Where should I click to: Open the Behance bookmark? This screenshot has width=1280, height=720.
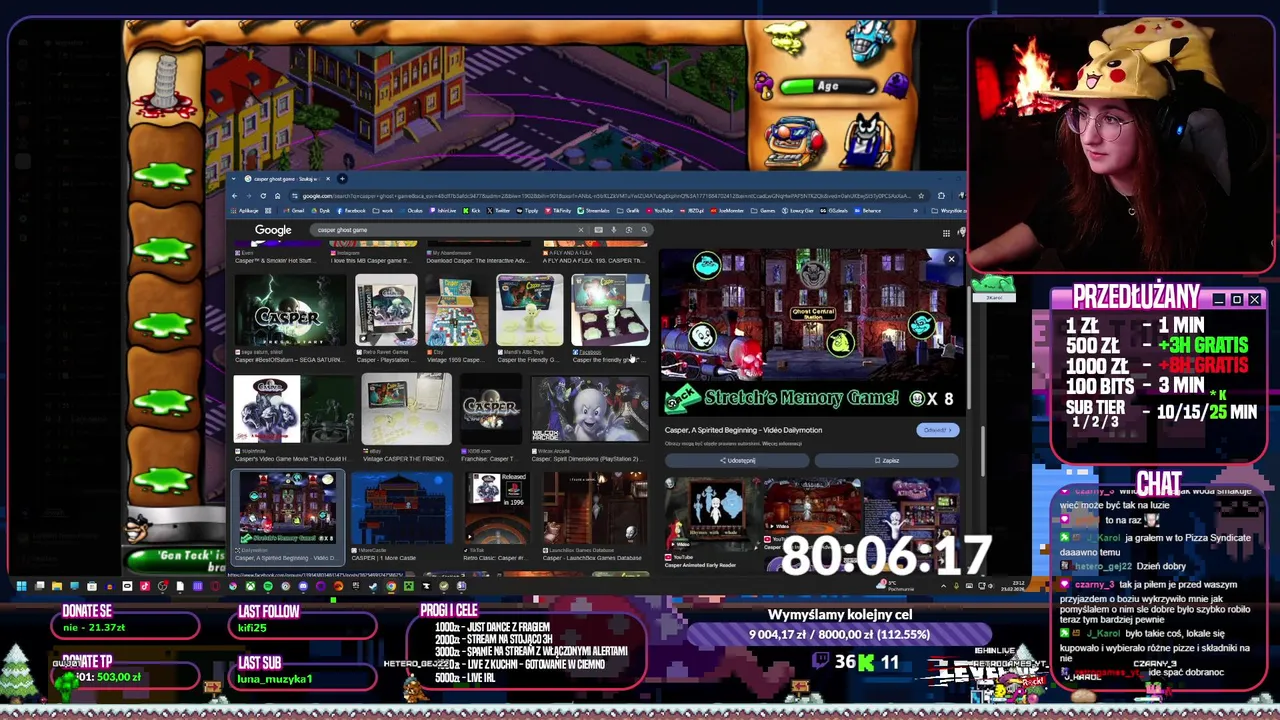pyautogui.click(x=868, y=211)
